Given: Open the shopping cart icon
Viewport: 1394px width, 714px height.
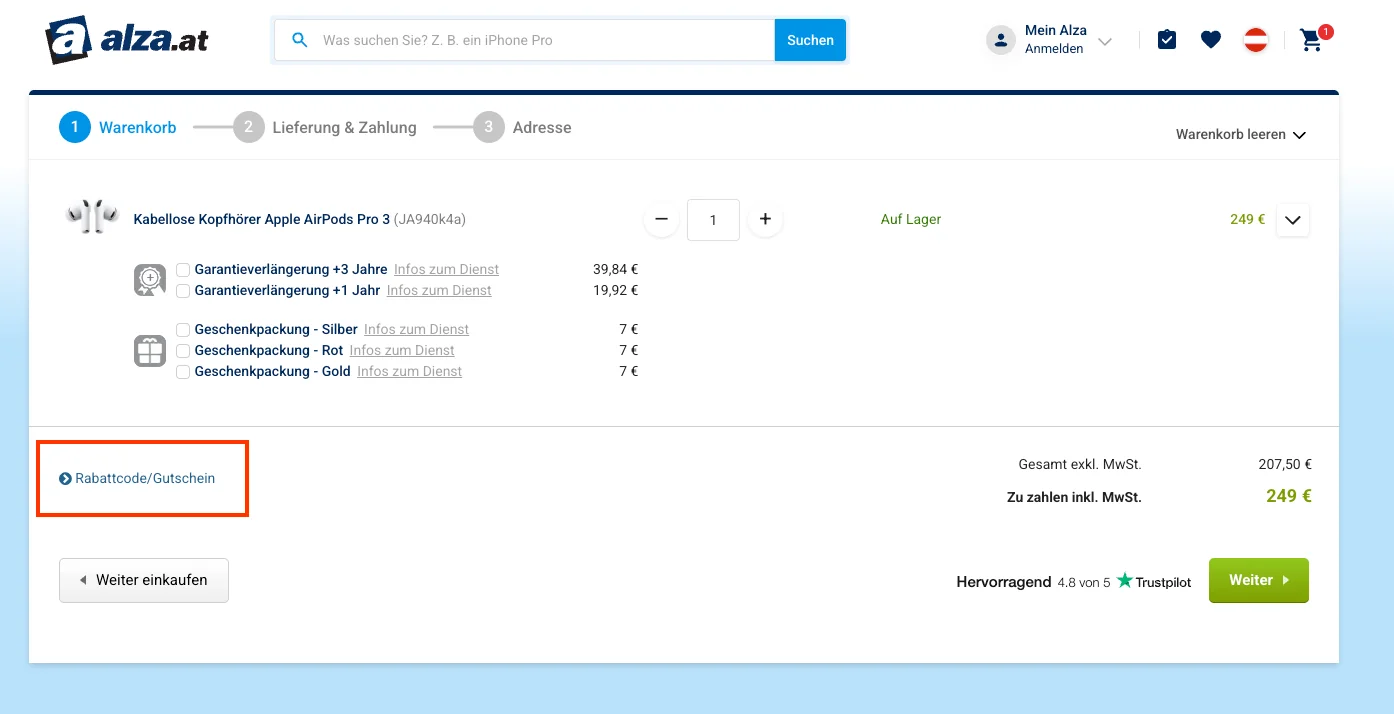Looking at the screenshot, I should coord(1312,40).
